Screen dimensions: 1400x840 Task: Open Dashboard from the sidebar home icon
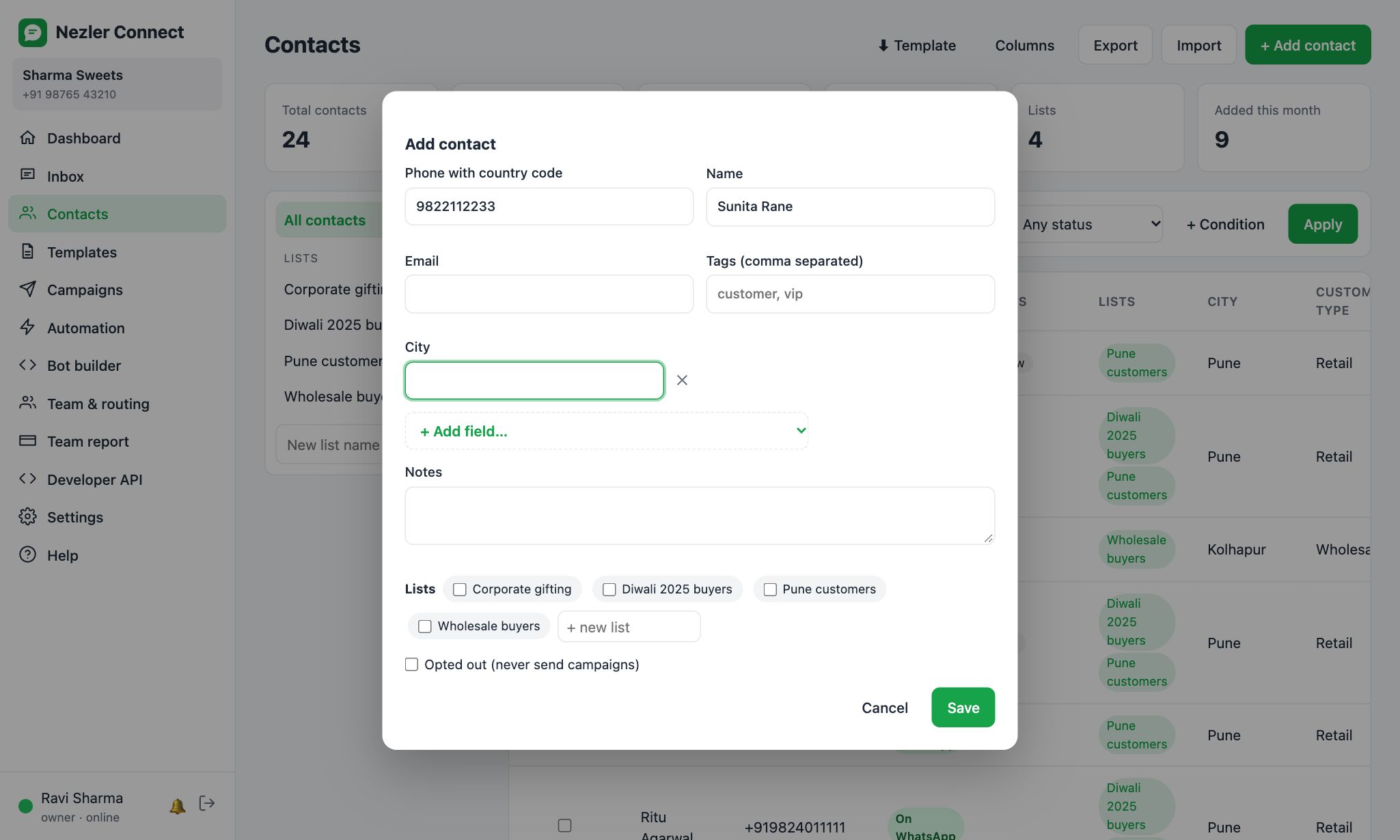pyautogui.click(x=27, y=138)
